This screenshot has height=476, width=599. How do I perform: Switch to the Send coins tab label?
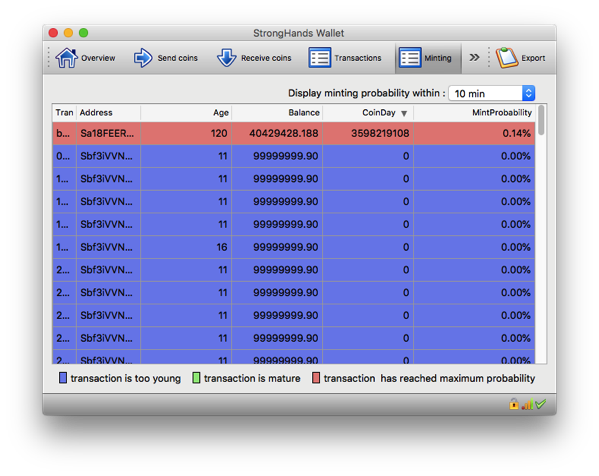click(178, 58)
